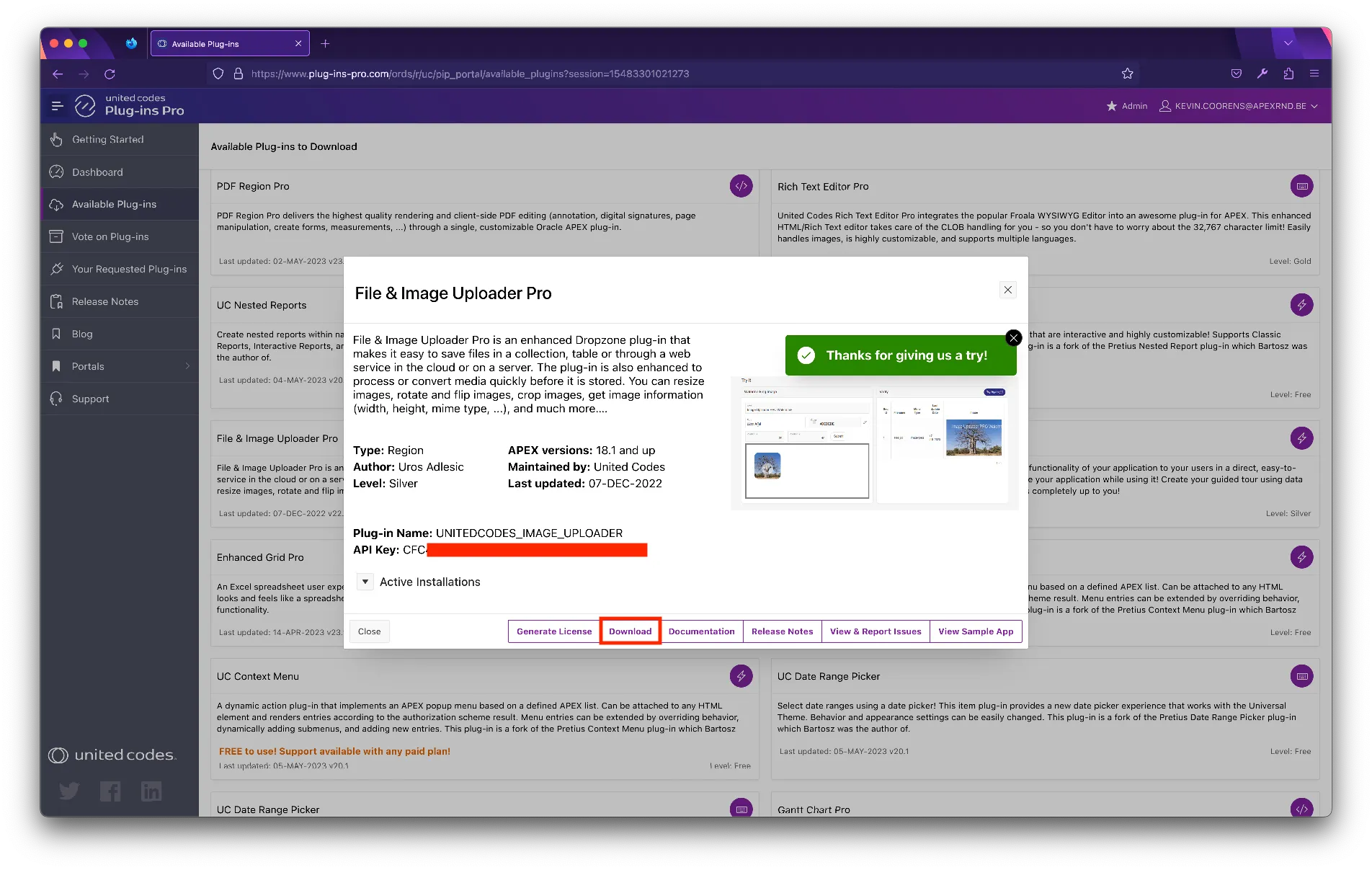Image resolution: width=1372 pixels, height=870 pixels.
Task: Click the Generate License button
Action: [554, 631]
